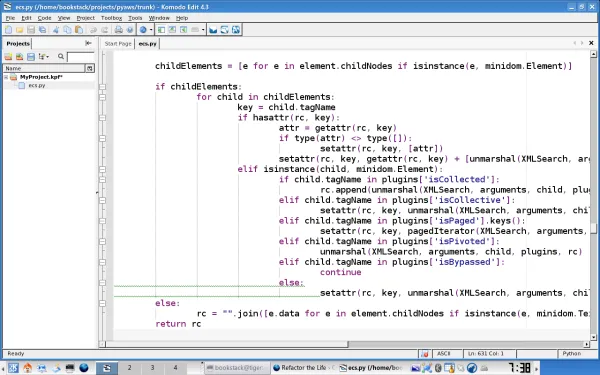Click the New Project icon in Projects panel

click(8, 57)
